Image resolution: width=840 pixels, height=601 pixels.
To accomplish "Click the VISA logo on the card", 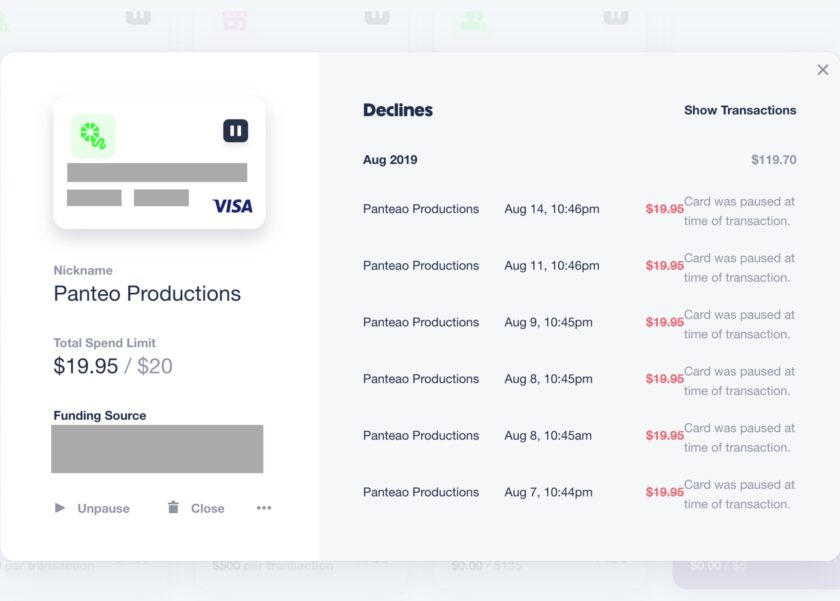I will click(232, 206).
